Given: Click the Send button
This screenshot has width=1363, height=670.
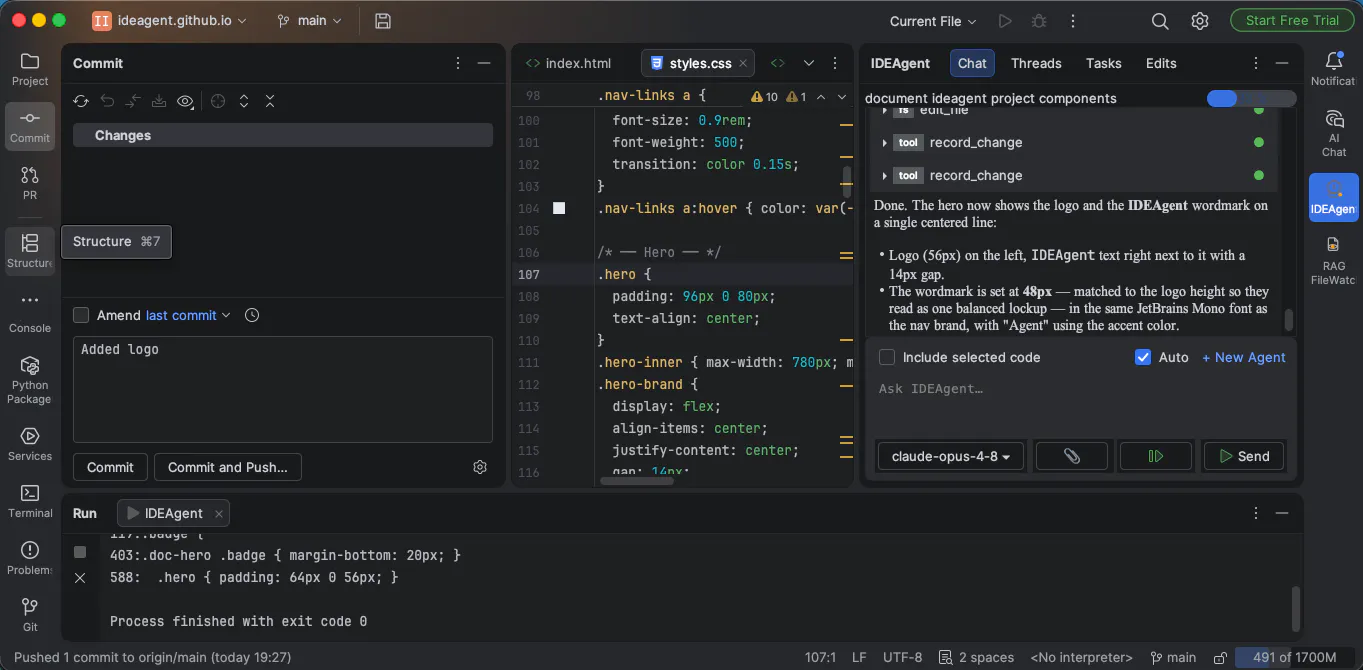Looking at the screenshot, I should point(1244,456).
